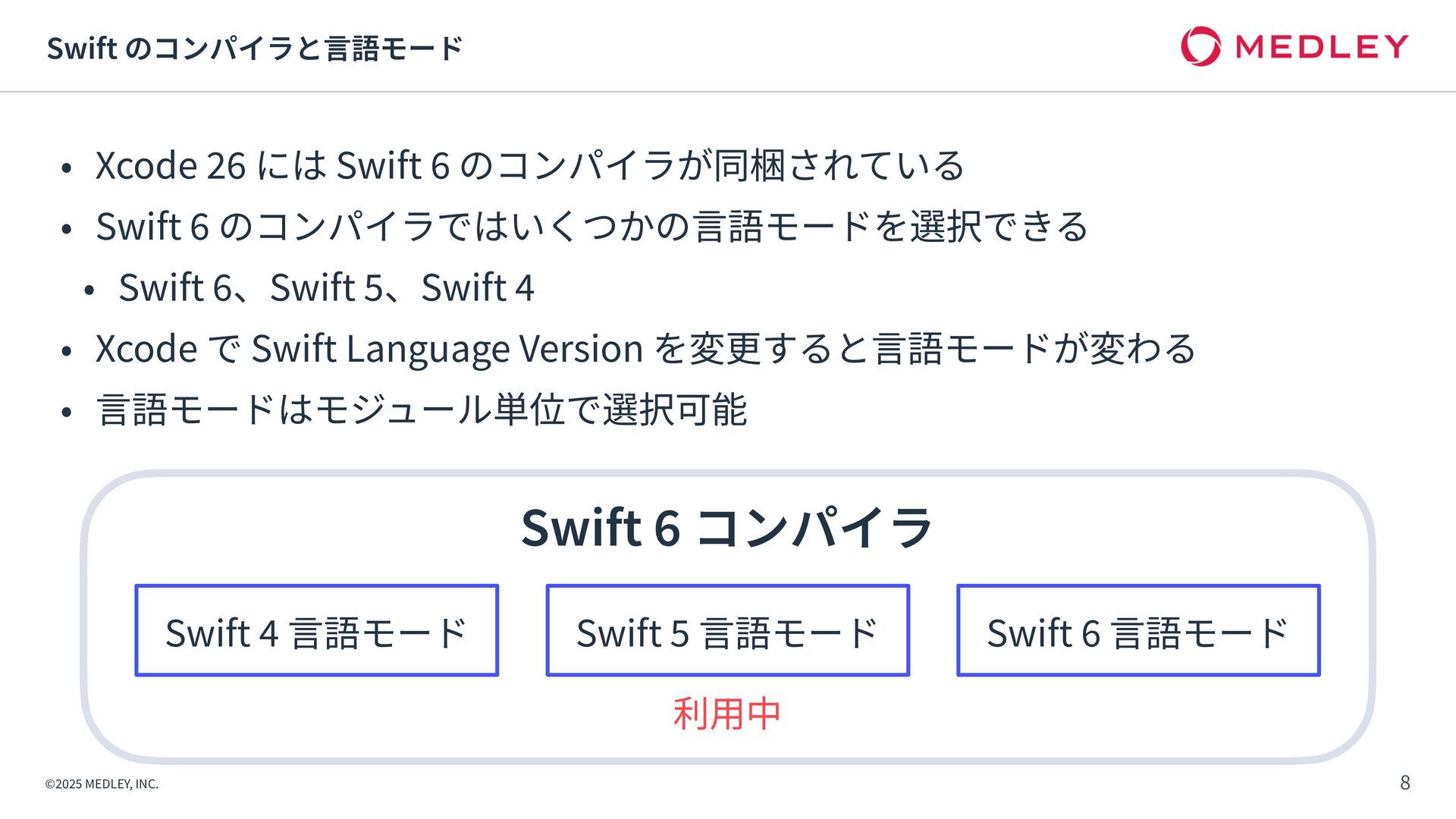The width and height of the screenshot is (1456, 819).
Task: Click the Swift Language Version bullet text
Action: 645,350
